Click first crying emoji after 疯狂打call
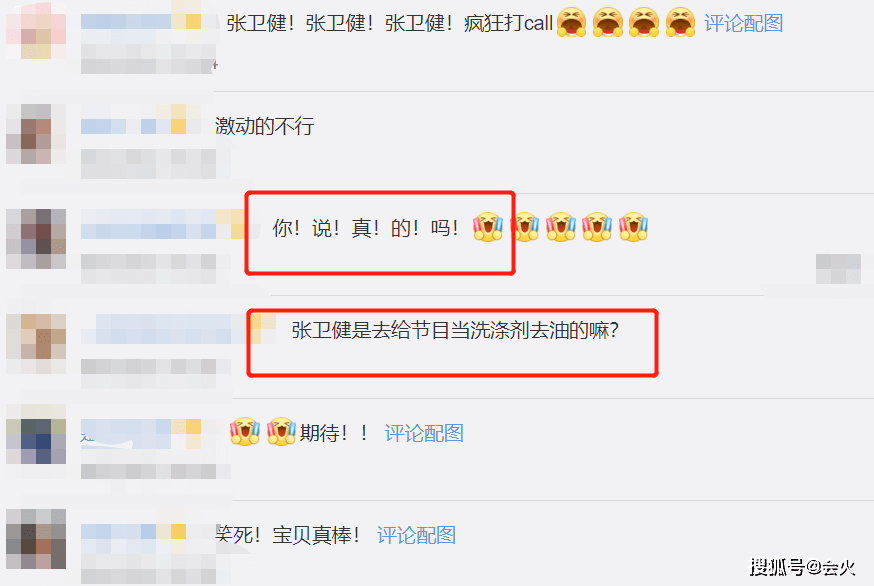Viewport: 874px width, 586px height. click(572, 22)
